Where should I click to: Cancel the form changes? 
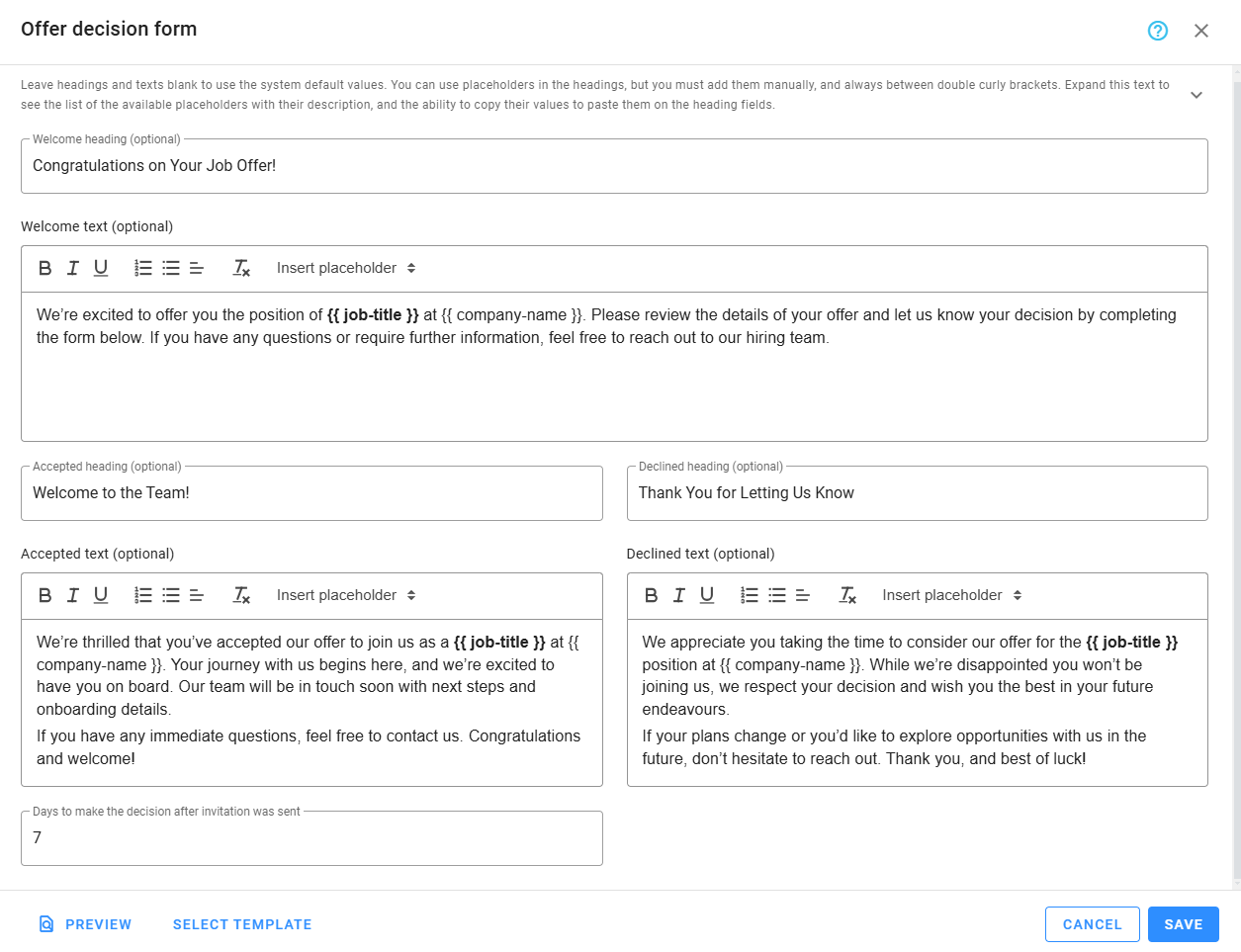pyautogui.click(x=1092, y=923)
